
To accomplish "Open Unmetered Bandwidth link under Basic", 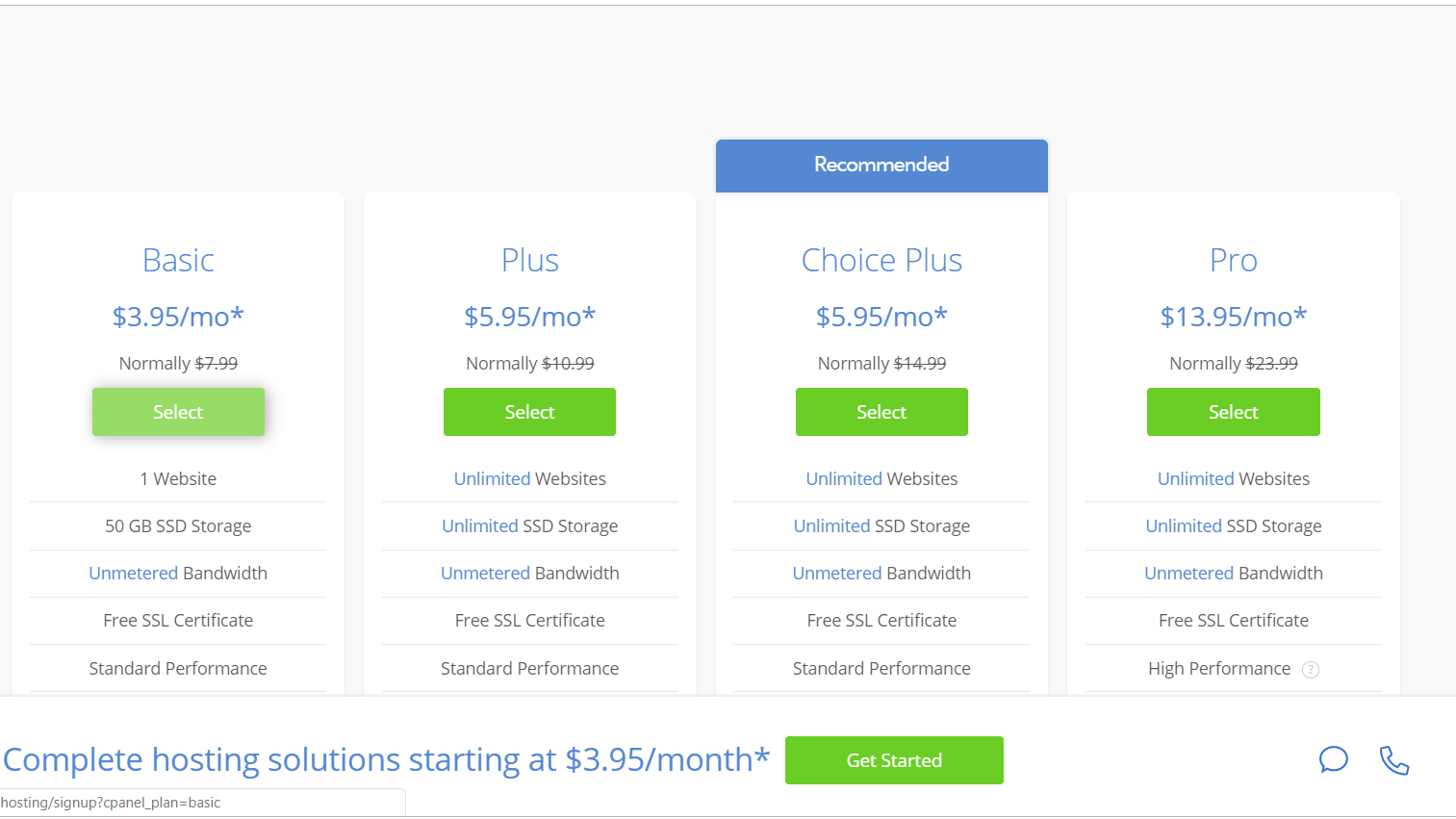I will coord(134,573).
